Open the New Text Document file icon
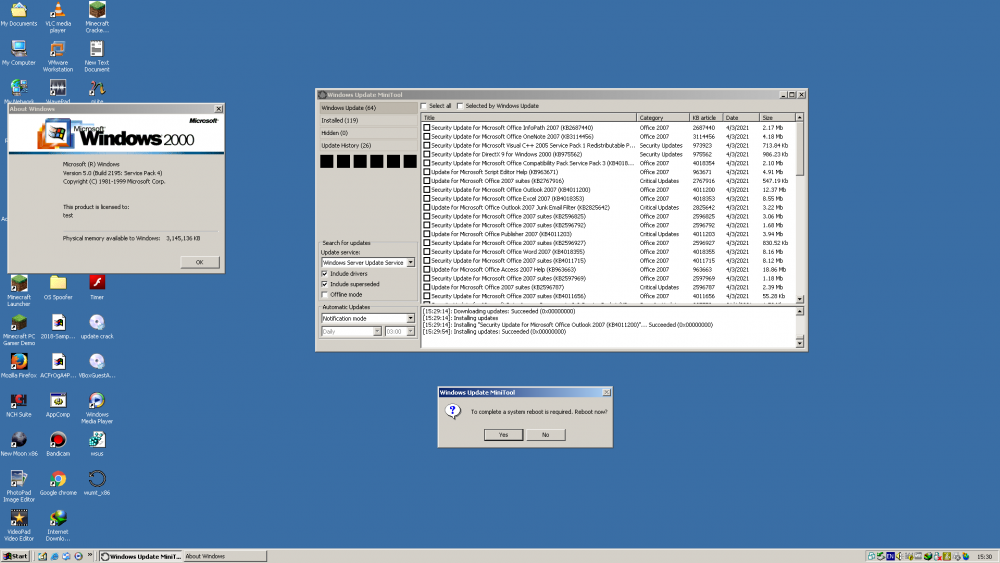Screen dimensions: 1000x563 97,56
